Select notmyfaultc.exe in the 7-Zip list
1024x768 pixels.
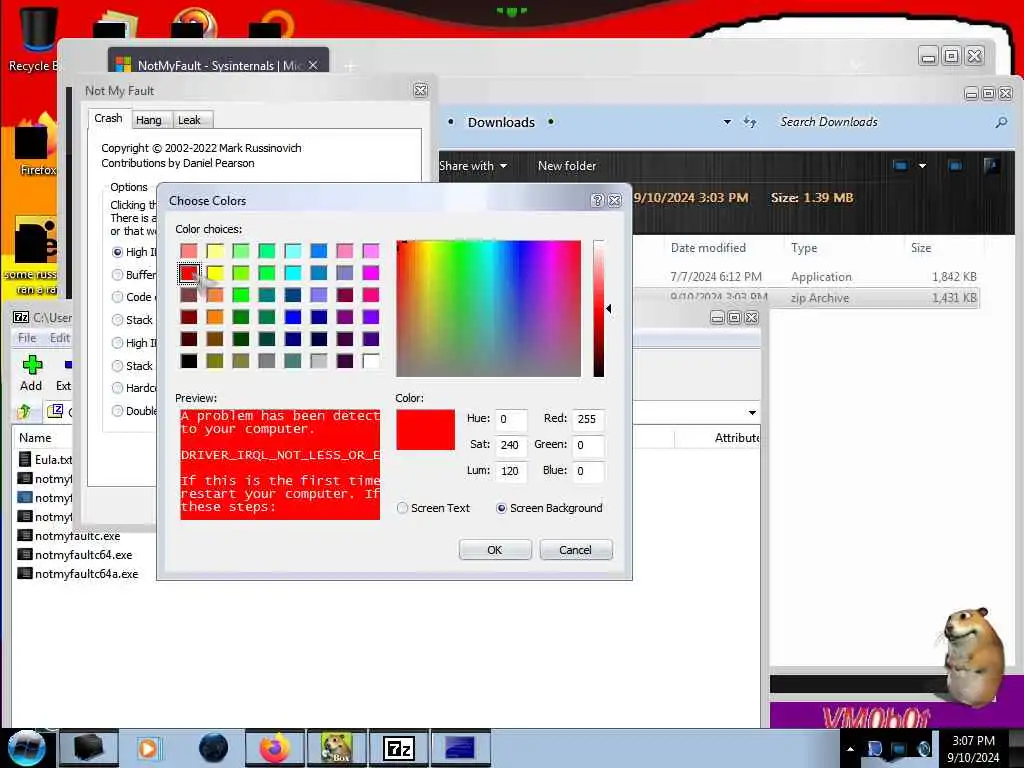pos(69,536)
